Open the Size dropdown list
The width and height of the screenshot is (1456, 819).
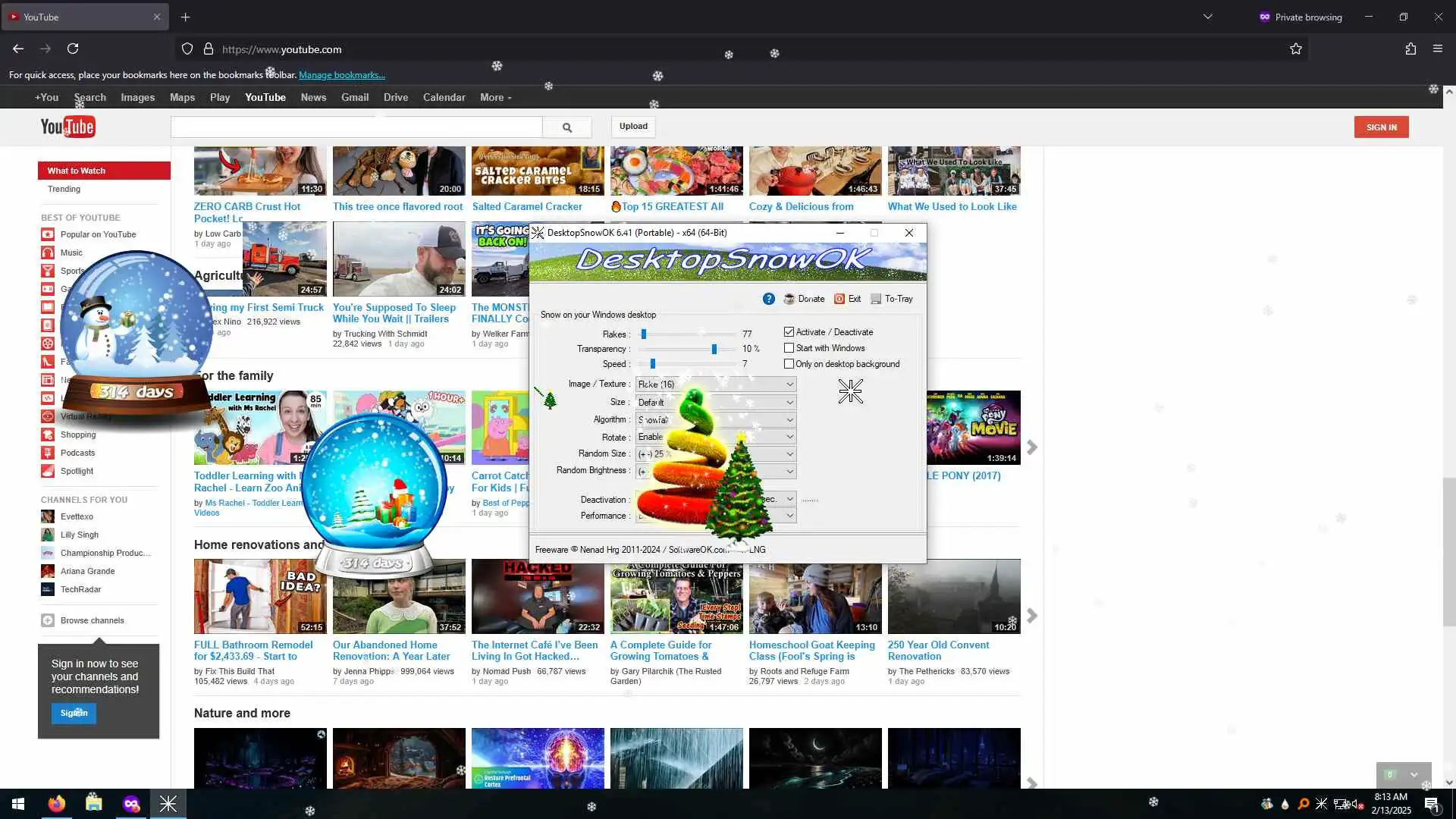tap(789, 403)
